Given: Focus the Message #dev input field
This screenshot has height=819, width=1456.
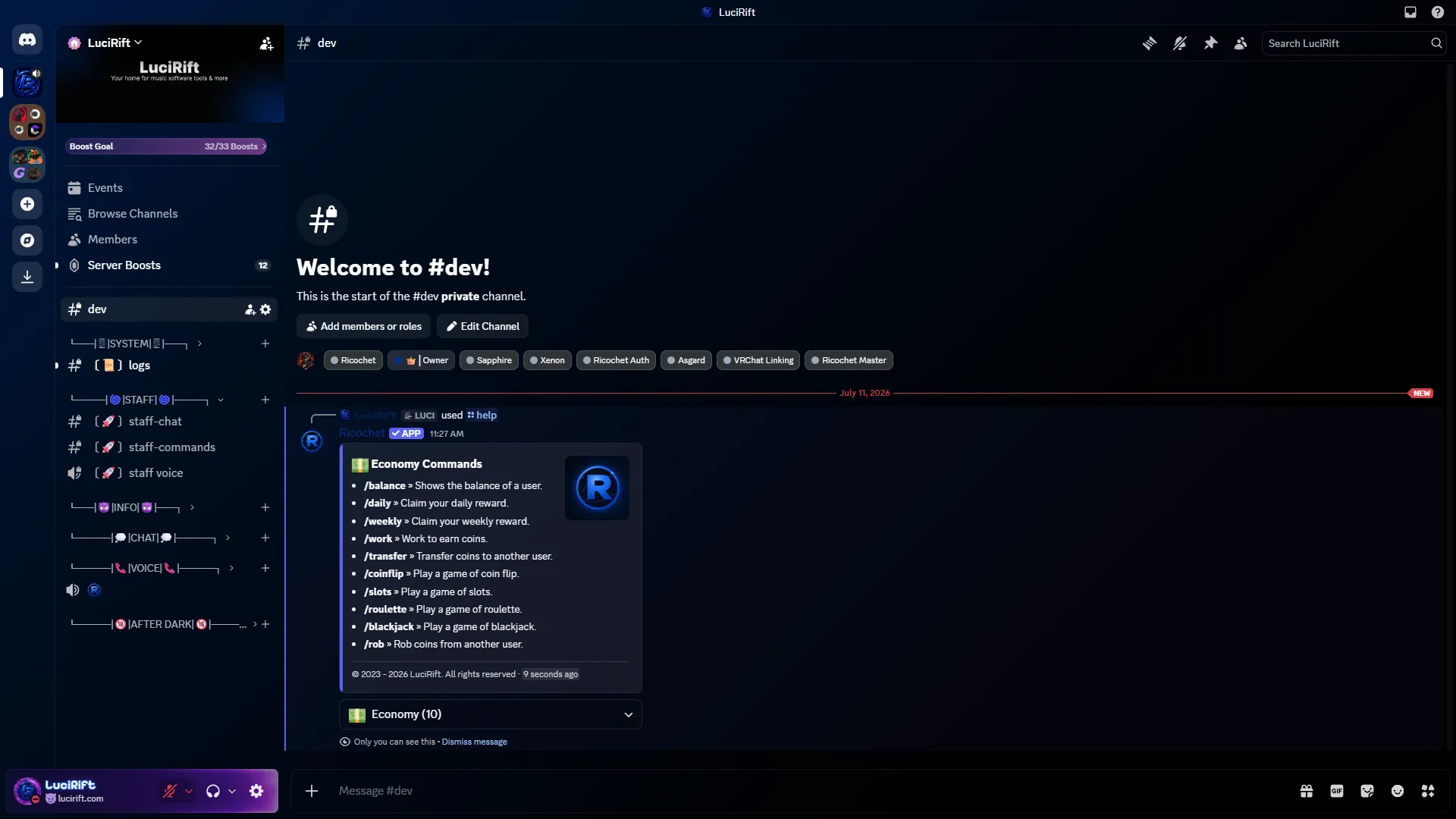Looking at the screenshot, I should coord(811,791).
